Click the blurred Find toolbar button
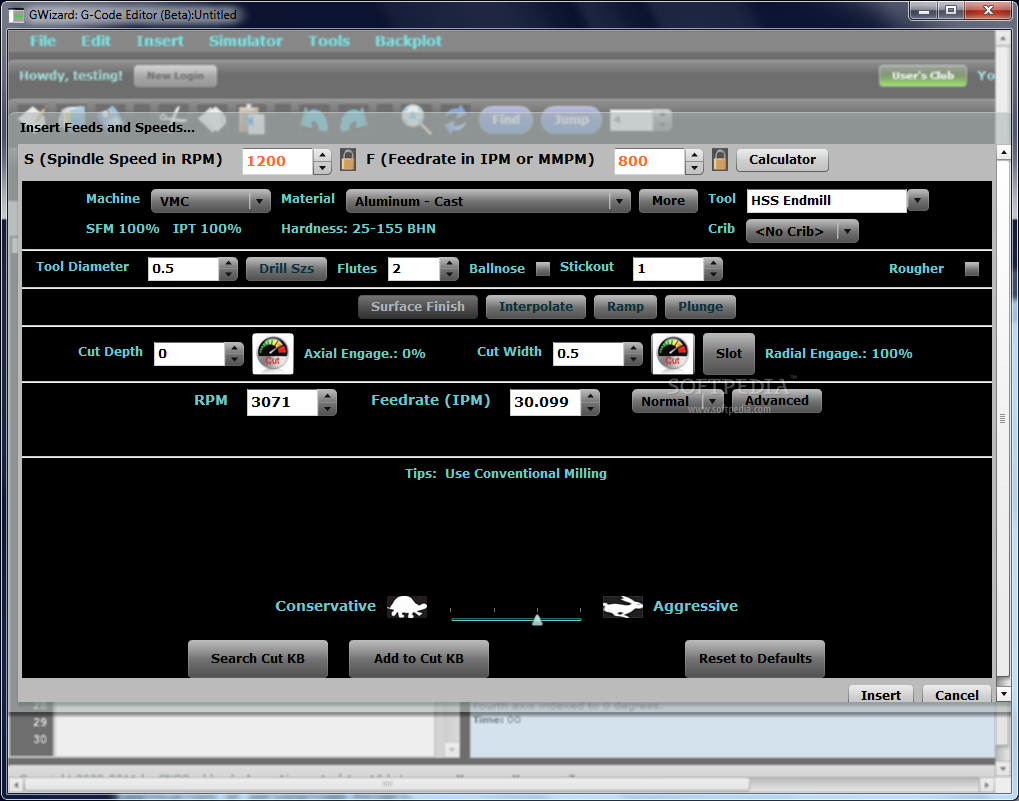 coord(506,120)
